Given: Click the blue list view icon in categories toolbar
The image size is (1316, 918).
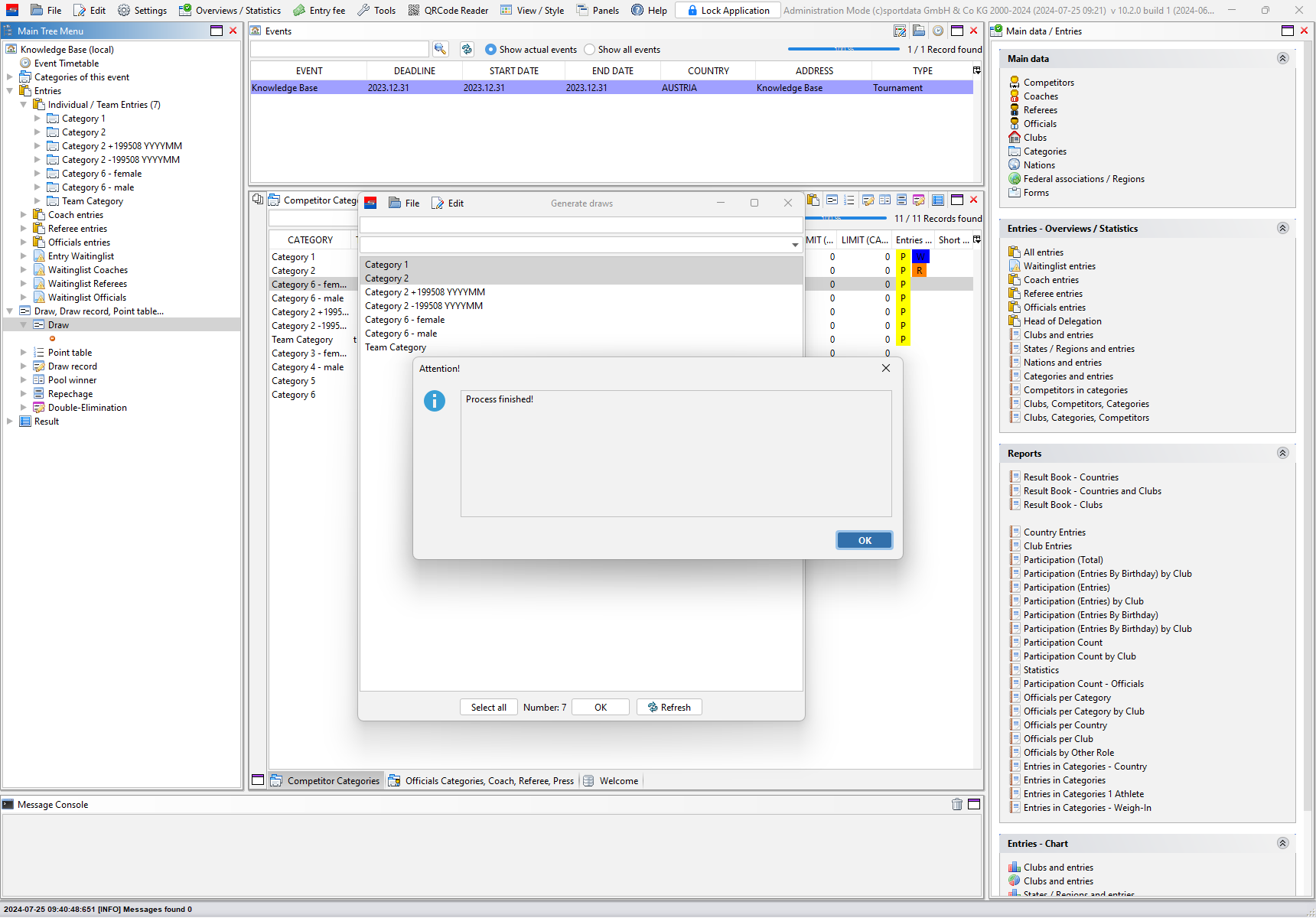Looking at the screenshot, I should click(x=937, y=200).
